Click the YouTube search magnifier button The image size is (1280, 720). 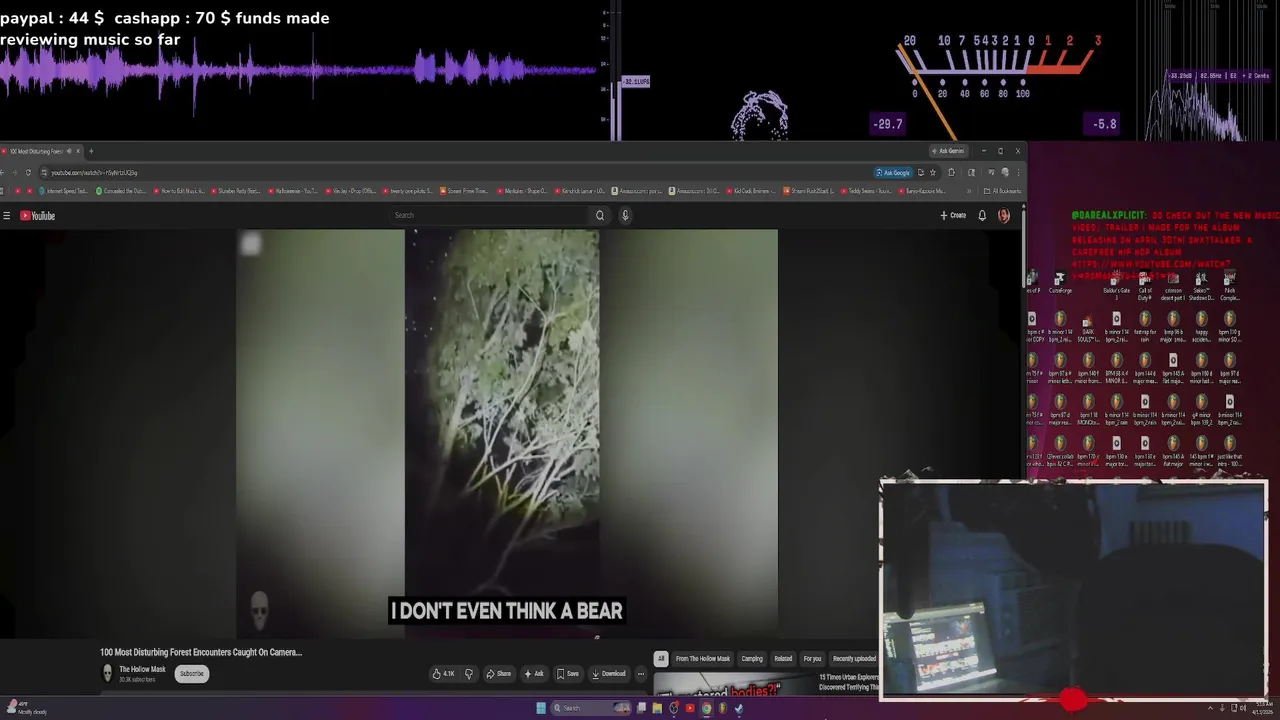600,215
